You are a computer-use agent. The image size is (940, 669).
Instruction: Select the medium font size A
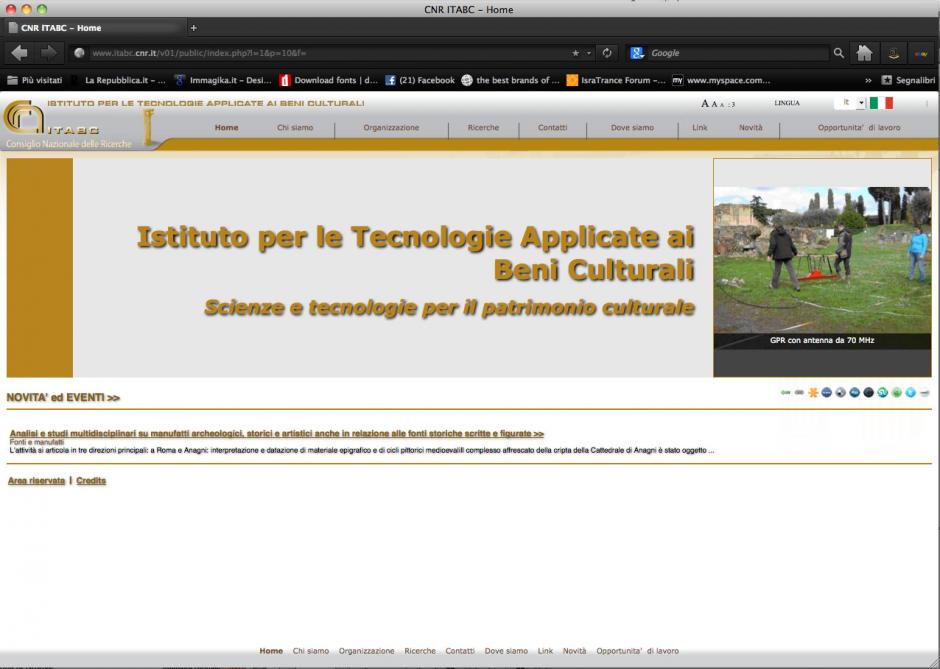714,104
